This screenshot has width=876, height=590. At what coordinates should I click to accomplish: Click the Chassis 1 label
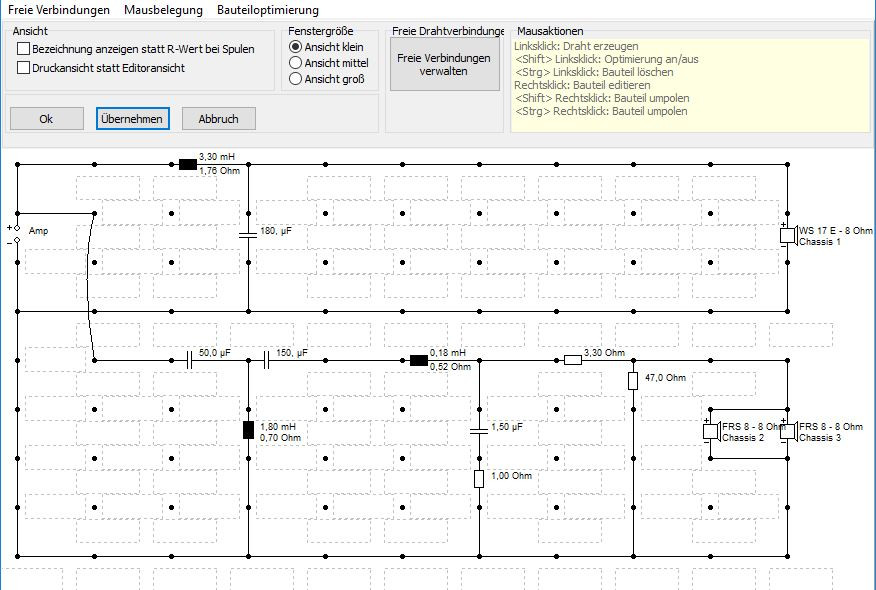click(x=820, y=241)
